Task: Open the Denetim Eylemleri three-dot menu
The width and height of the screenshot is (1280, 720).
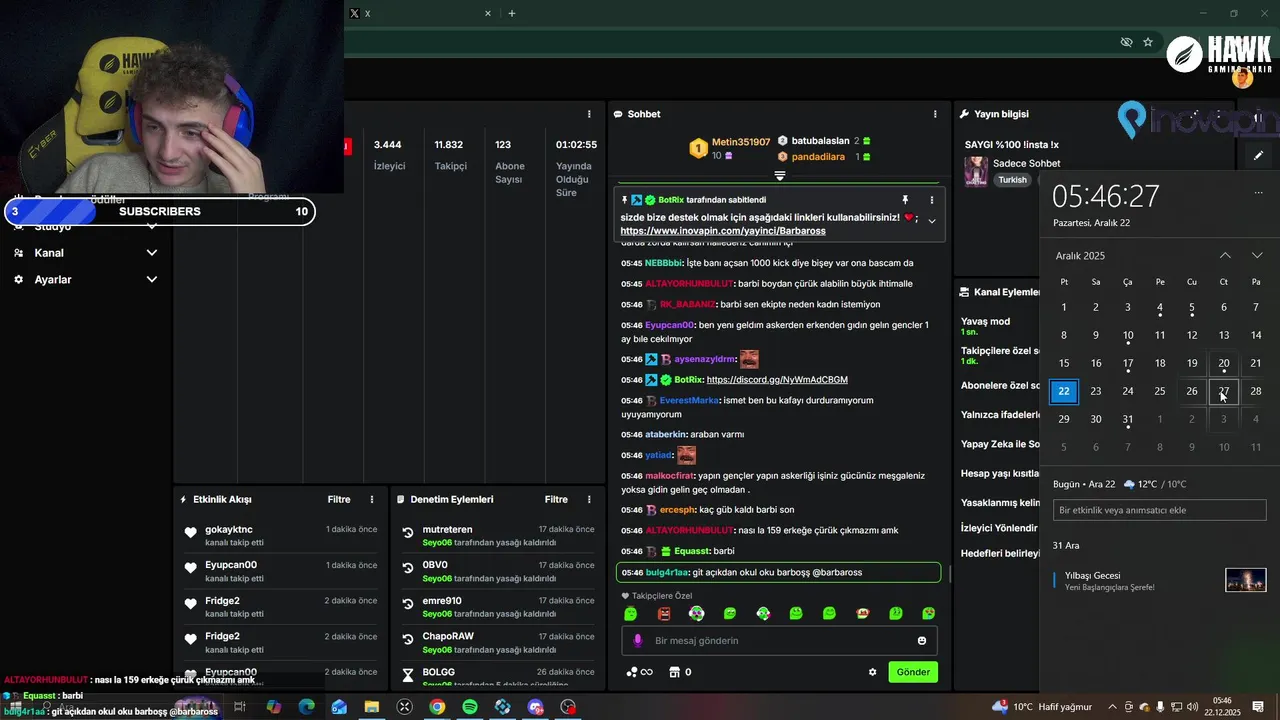Action: pyautogui.click(x=589, y=499)
